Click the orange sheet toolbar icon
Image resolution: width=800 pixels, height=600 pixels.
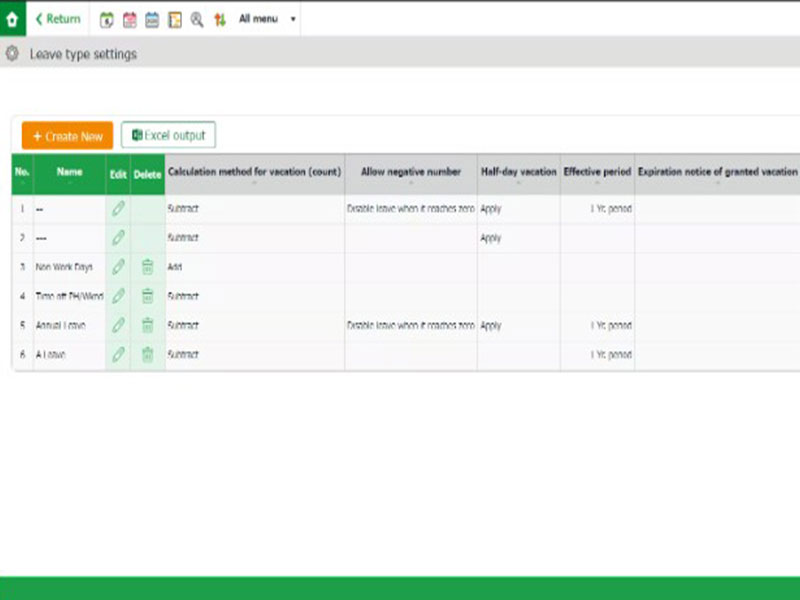(175, 19)
